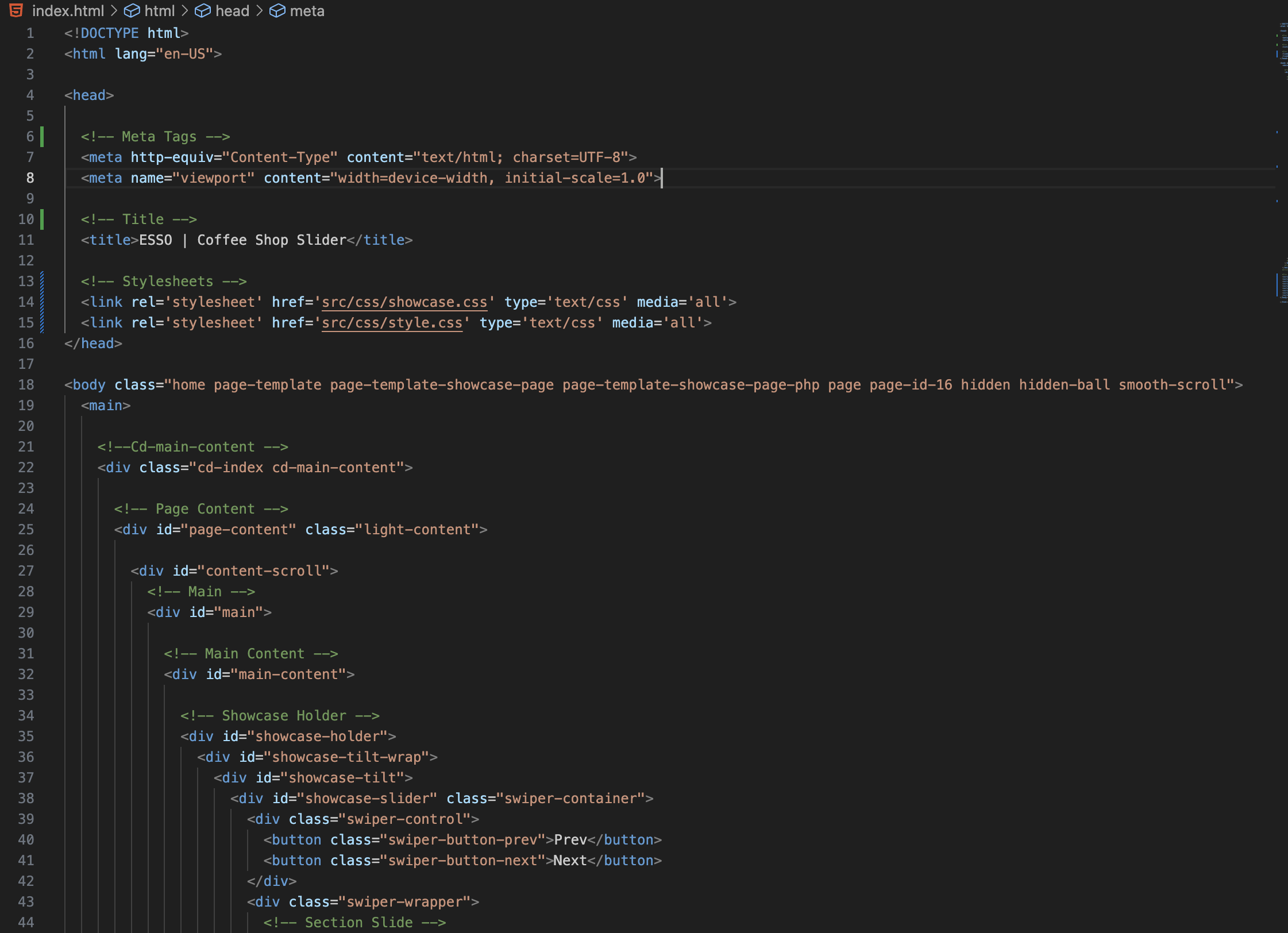
Task: Click line number 18 next to the body tag
Action: (26, 384)
